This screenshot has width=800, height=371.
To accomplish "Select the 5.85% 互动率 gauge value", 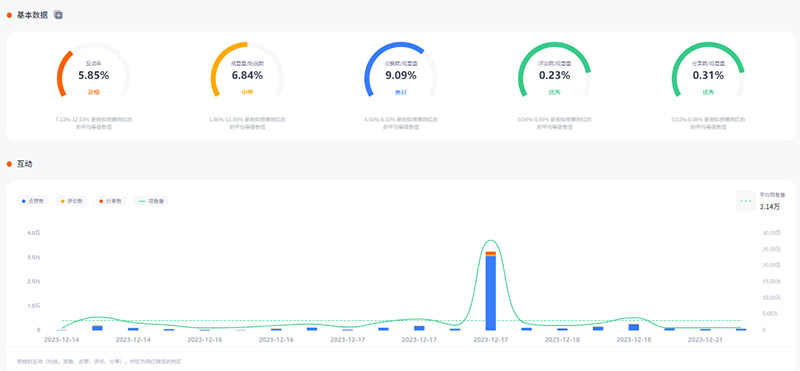I will click(x=93, y=76).
